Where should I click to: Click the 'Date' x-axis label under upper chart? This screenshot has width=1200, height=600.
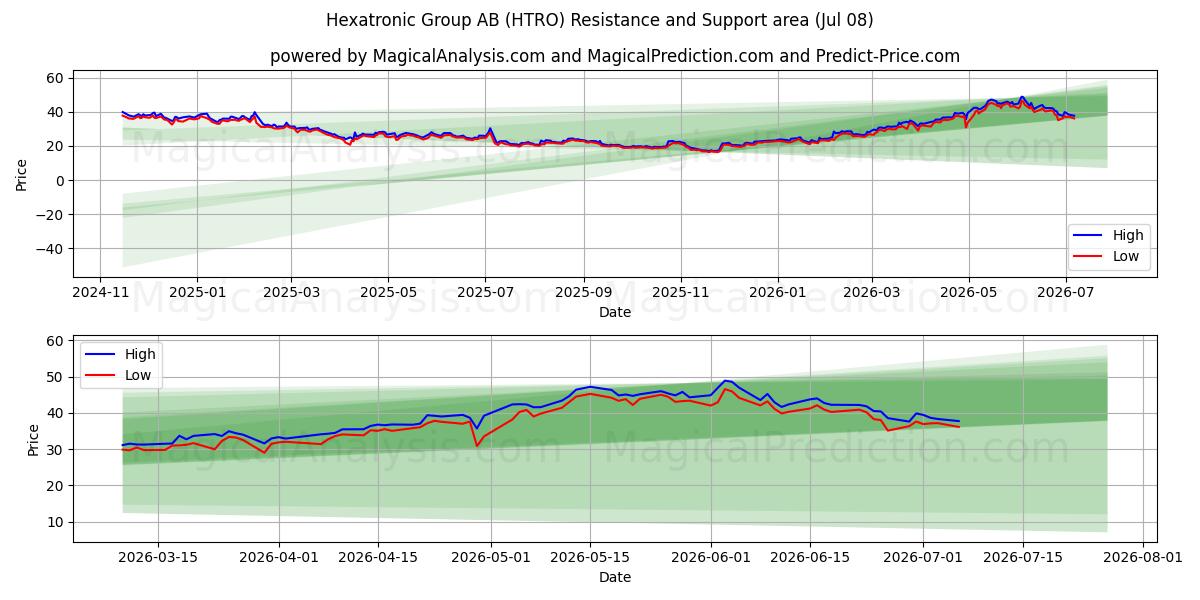pos(614,313)
